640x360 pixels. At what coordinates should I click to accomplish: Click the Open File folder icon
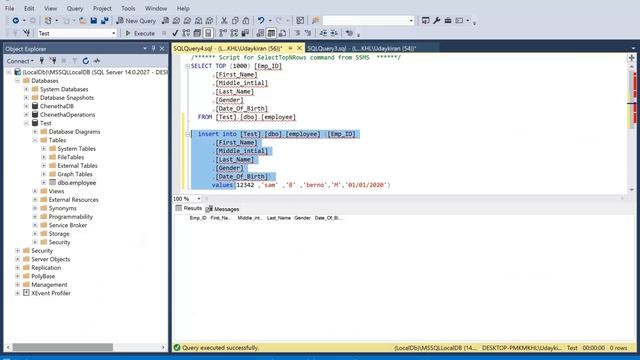click(82, 20)
